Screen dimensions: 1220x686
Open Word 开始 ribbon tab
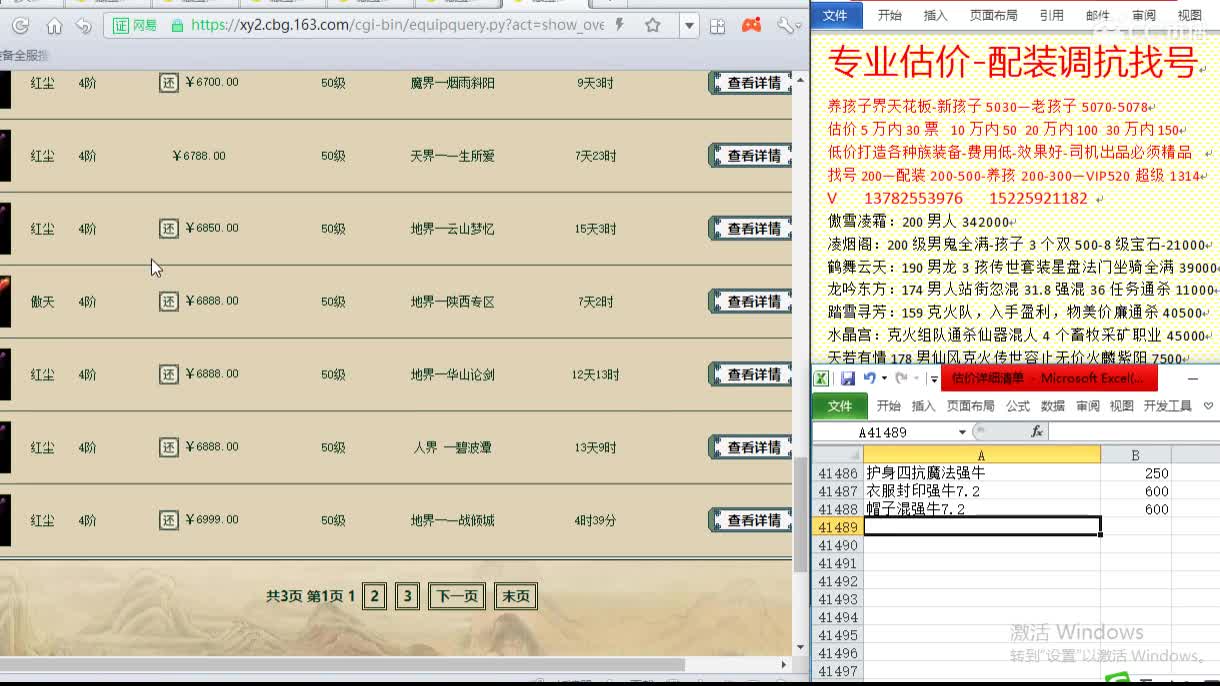(x=889, y=15)
